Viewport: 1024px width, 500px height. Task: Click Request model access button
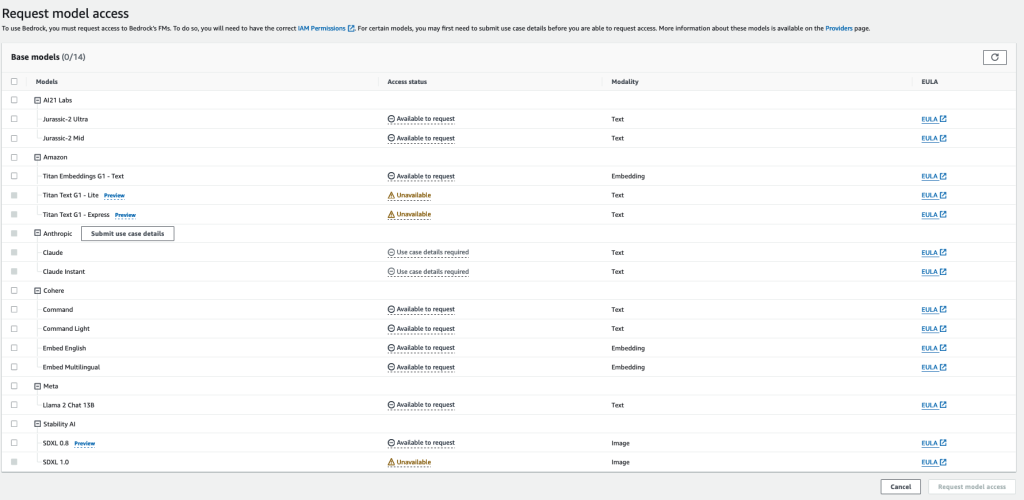[972, 487]
